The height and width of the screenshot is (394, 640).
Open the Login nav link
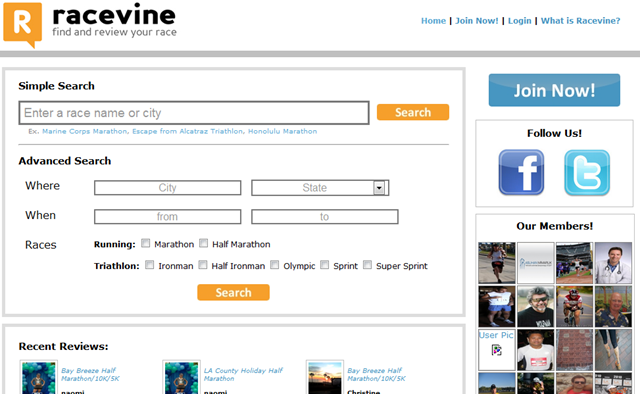click(x=520, y=21)
